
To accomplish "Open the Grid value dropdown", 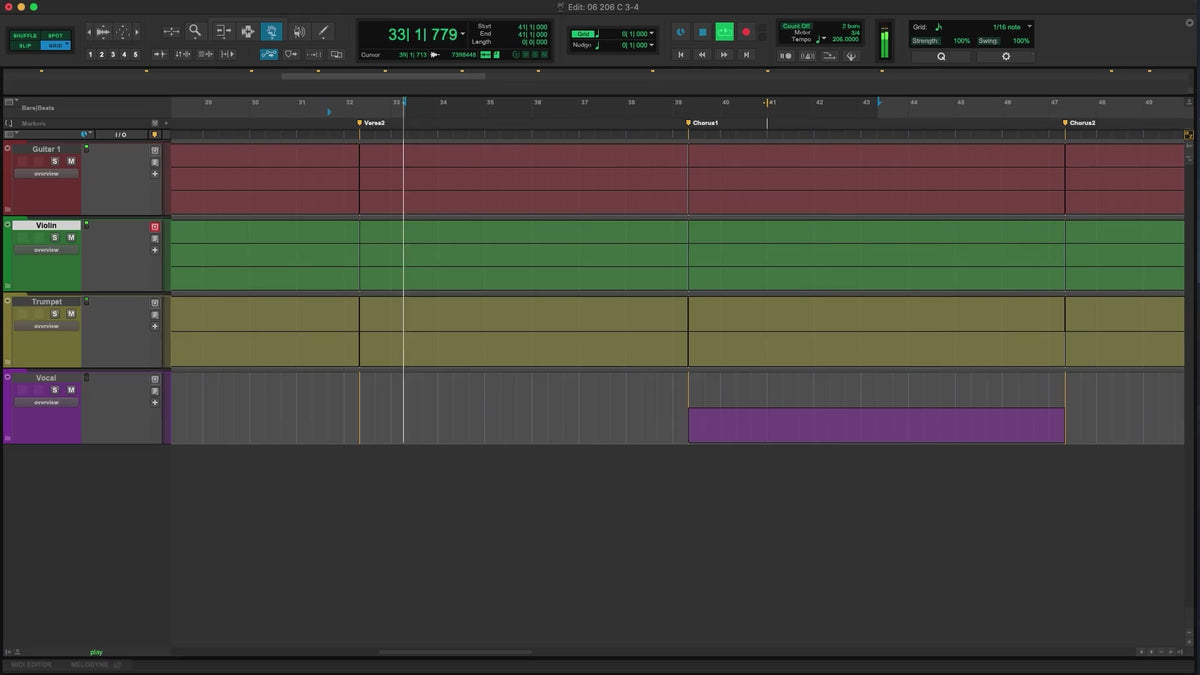I will tap(652, 33).
